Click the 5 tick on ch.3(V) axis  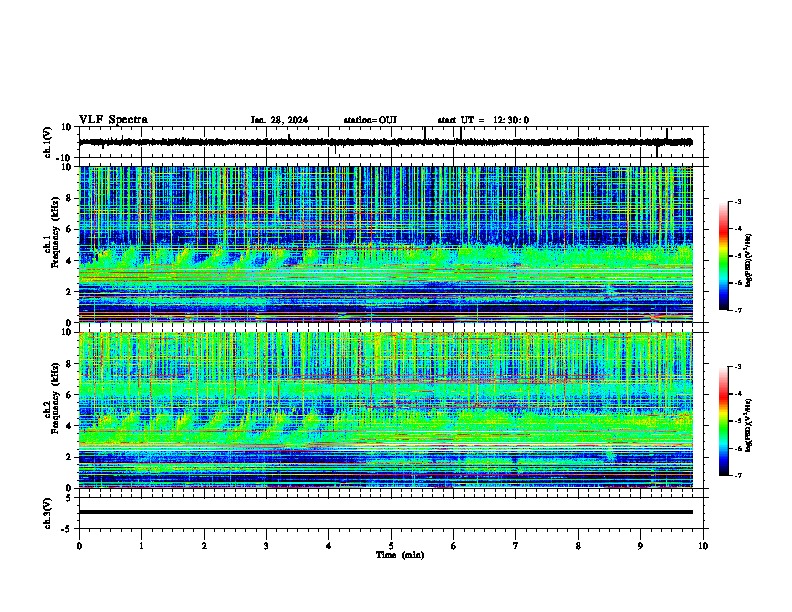[x=69, y=497]
